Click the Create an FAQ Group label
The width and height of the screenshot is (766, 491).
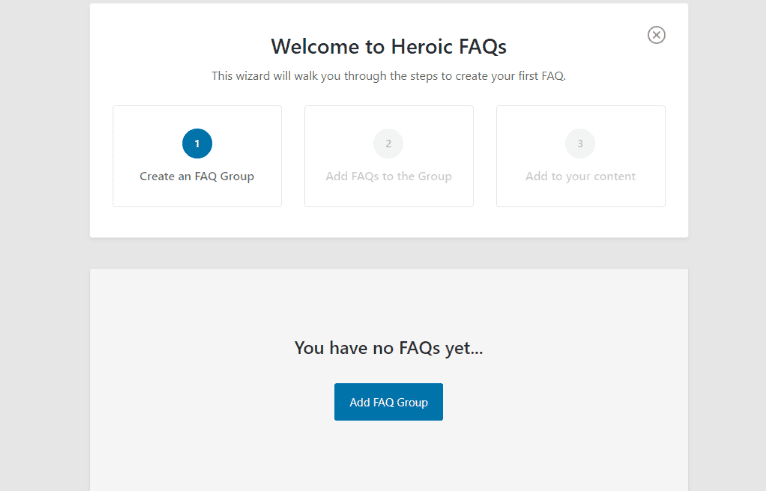pos(197,176)
